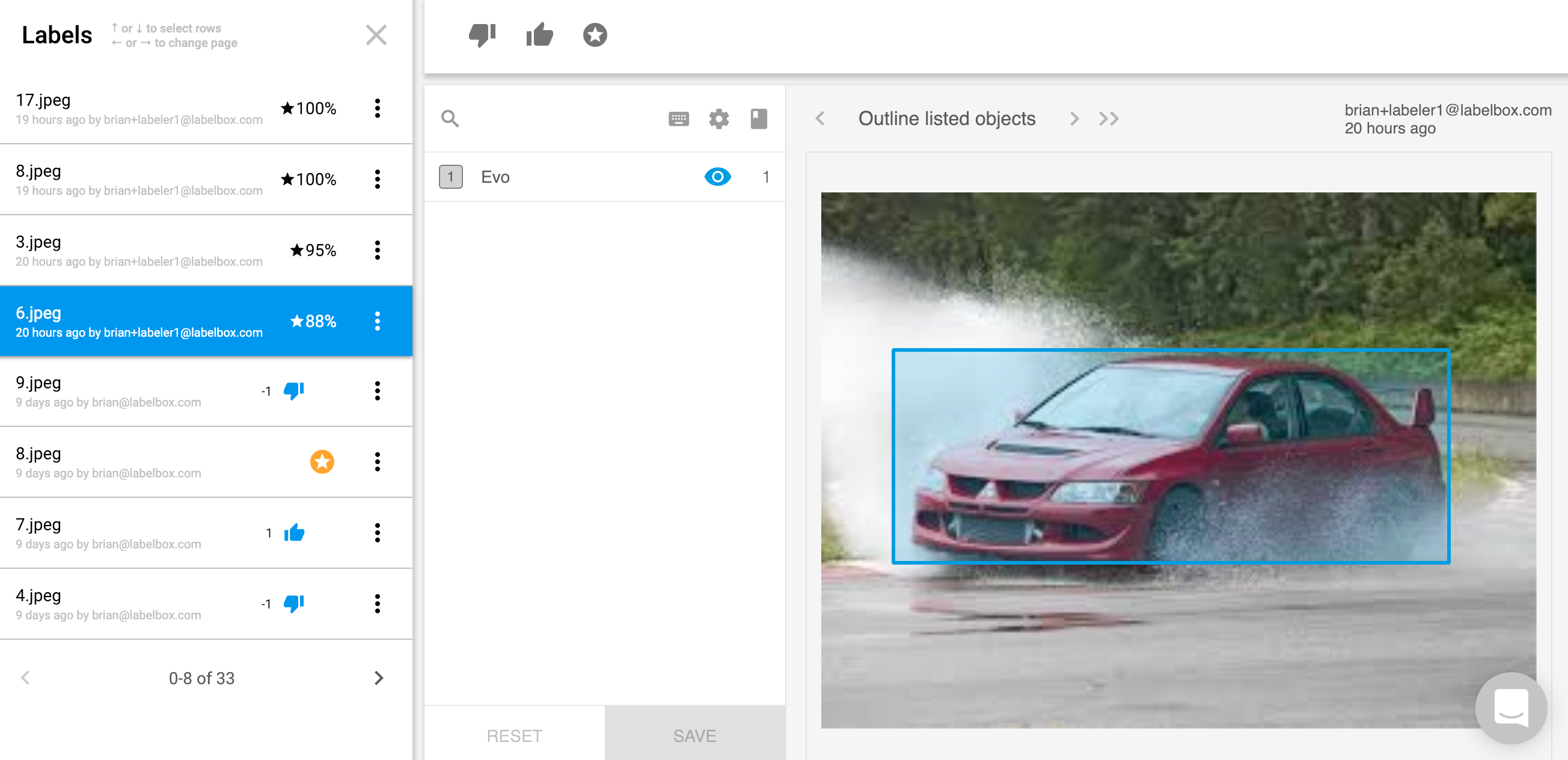Select the 3.jpeg label row
The width and height of the screenshot is (1568, 760).
(206, 250)
